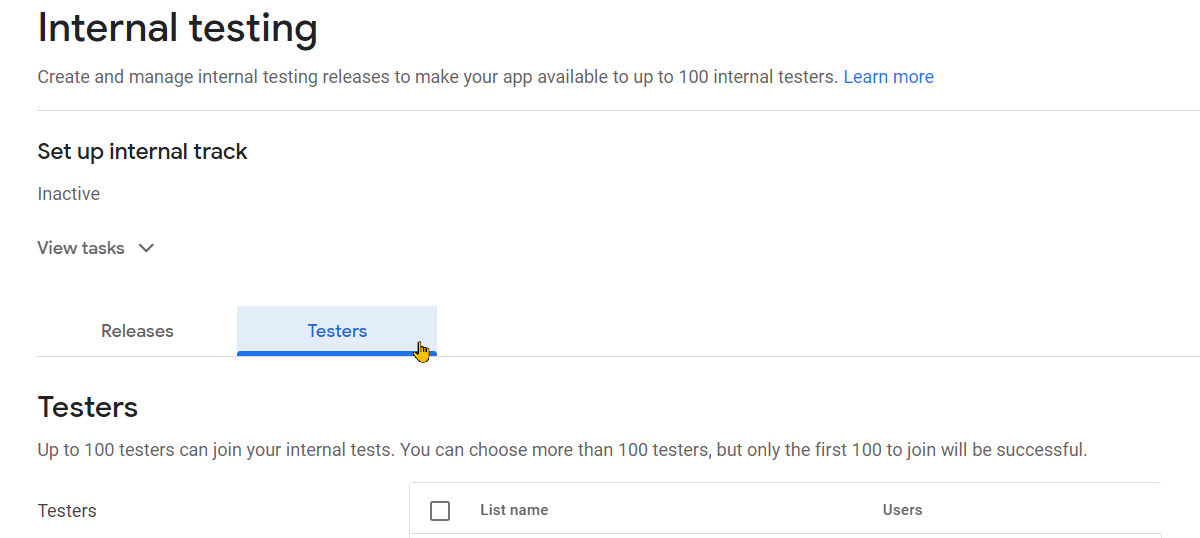Click the Testers label left of table

pyautogui.click(x=67, y=511)
